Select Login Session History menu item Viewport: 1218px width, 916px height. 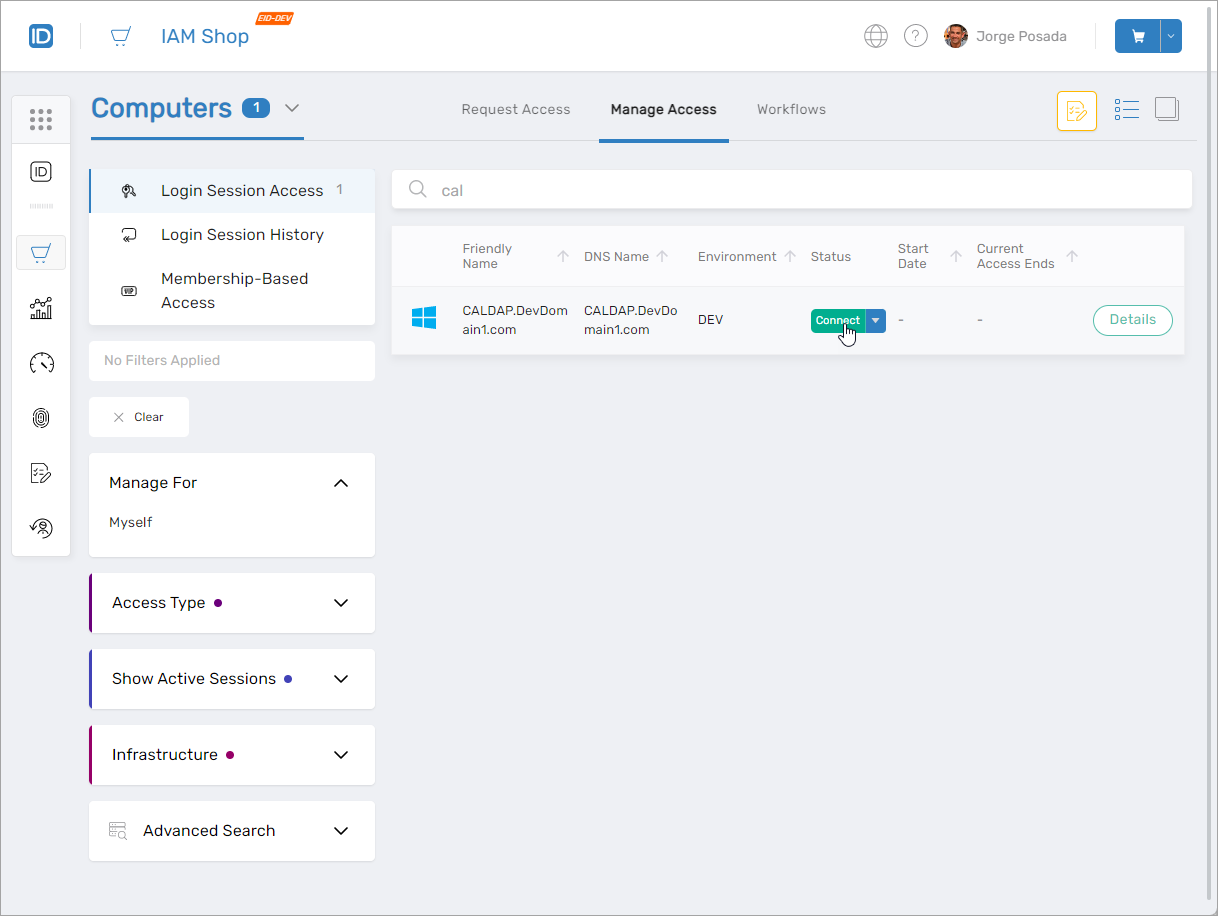(242, 235)
